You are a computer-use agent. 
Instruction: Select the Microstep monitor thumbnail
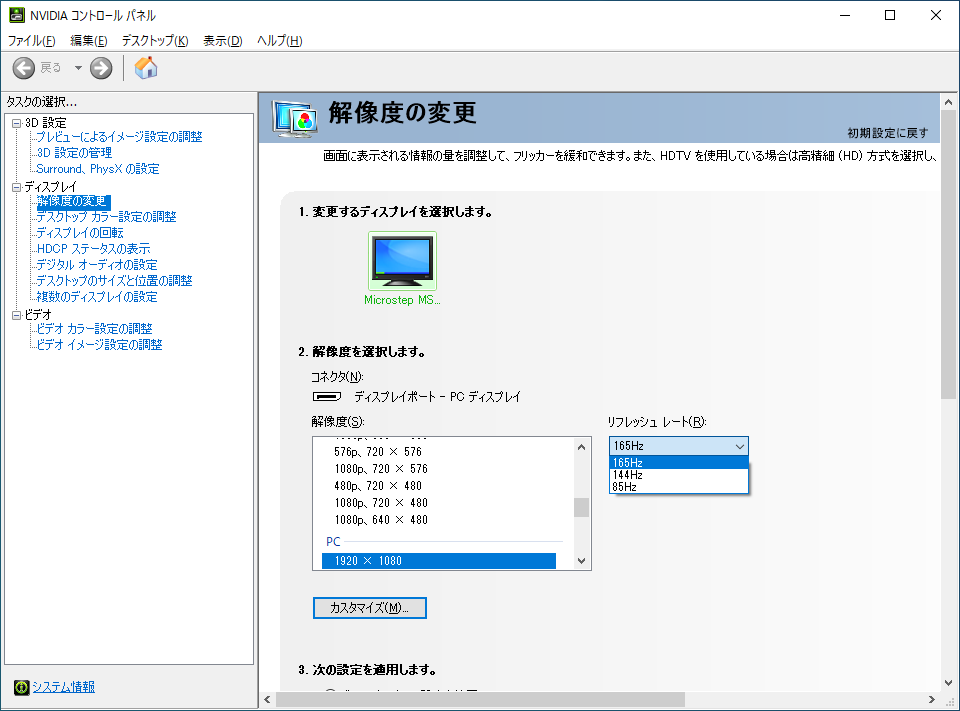[x=402, y=261]
